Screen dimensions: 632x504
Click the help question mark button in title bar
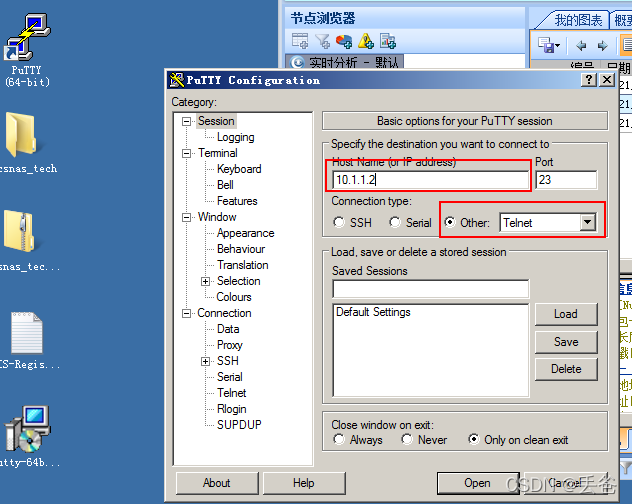tap(589, 80)
